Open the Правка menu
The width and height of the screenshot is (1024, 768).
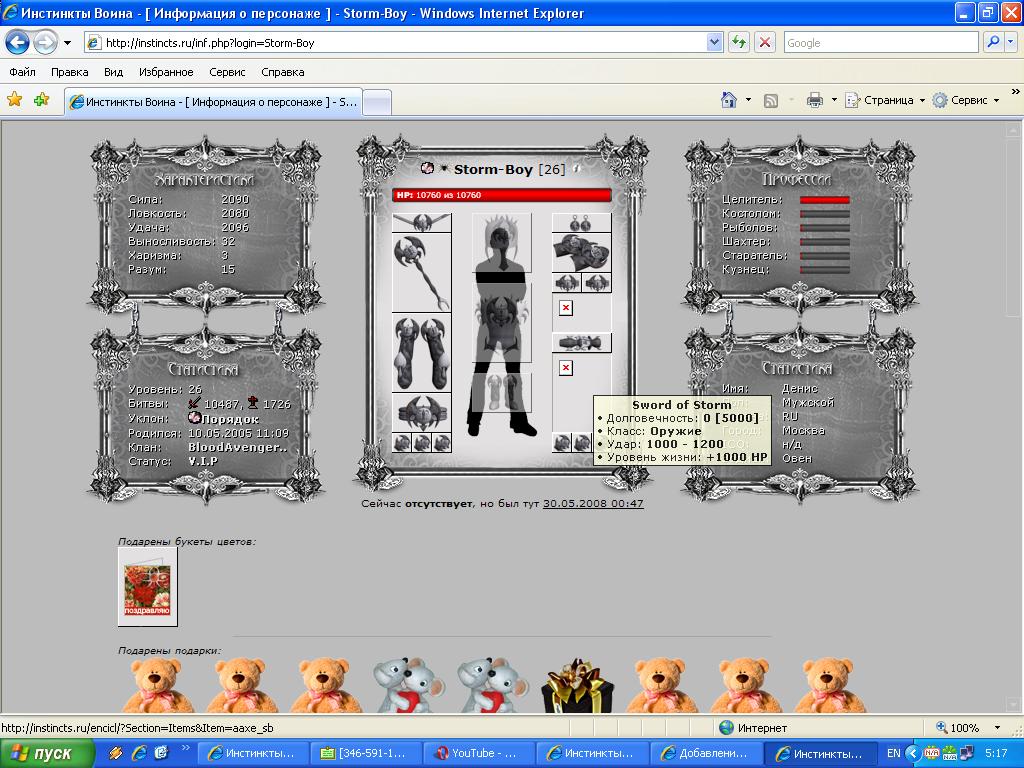click(x=70, y=72)
